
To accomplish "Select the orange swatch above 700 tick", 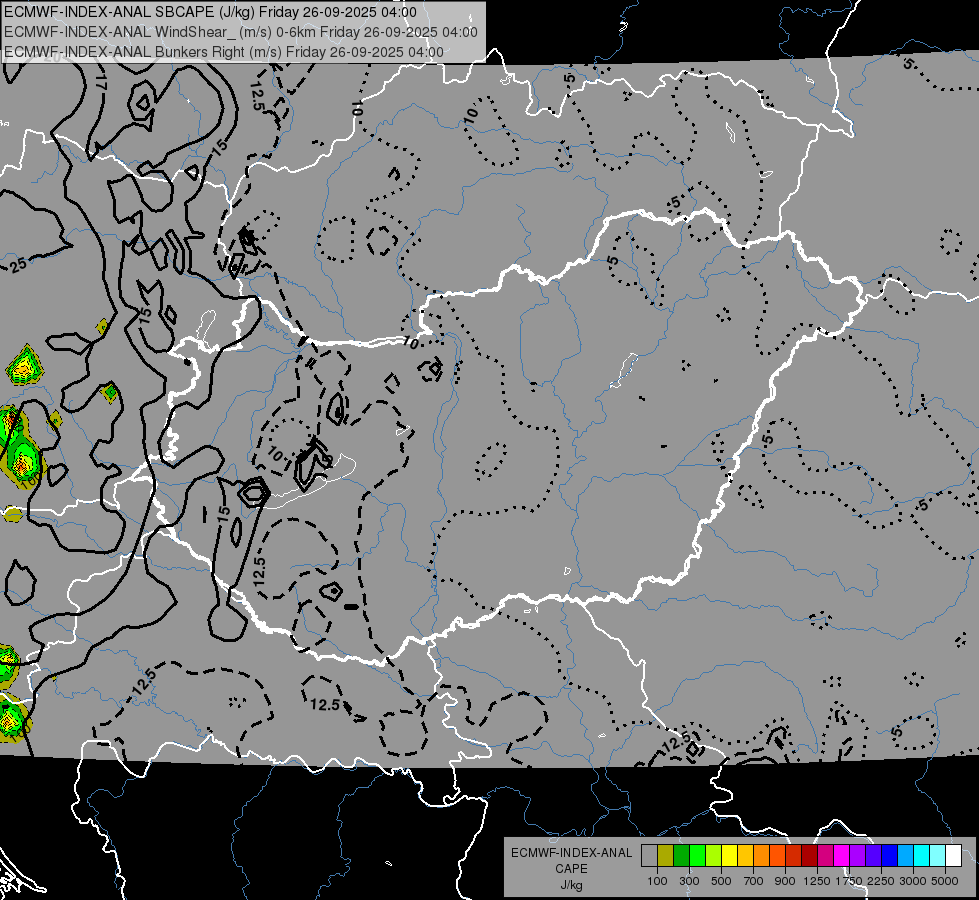I will click(x=761, y=856).
